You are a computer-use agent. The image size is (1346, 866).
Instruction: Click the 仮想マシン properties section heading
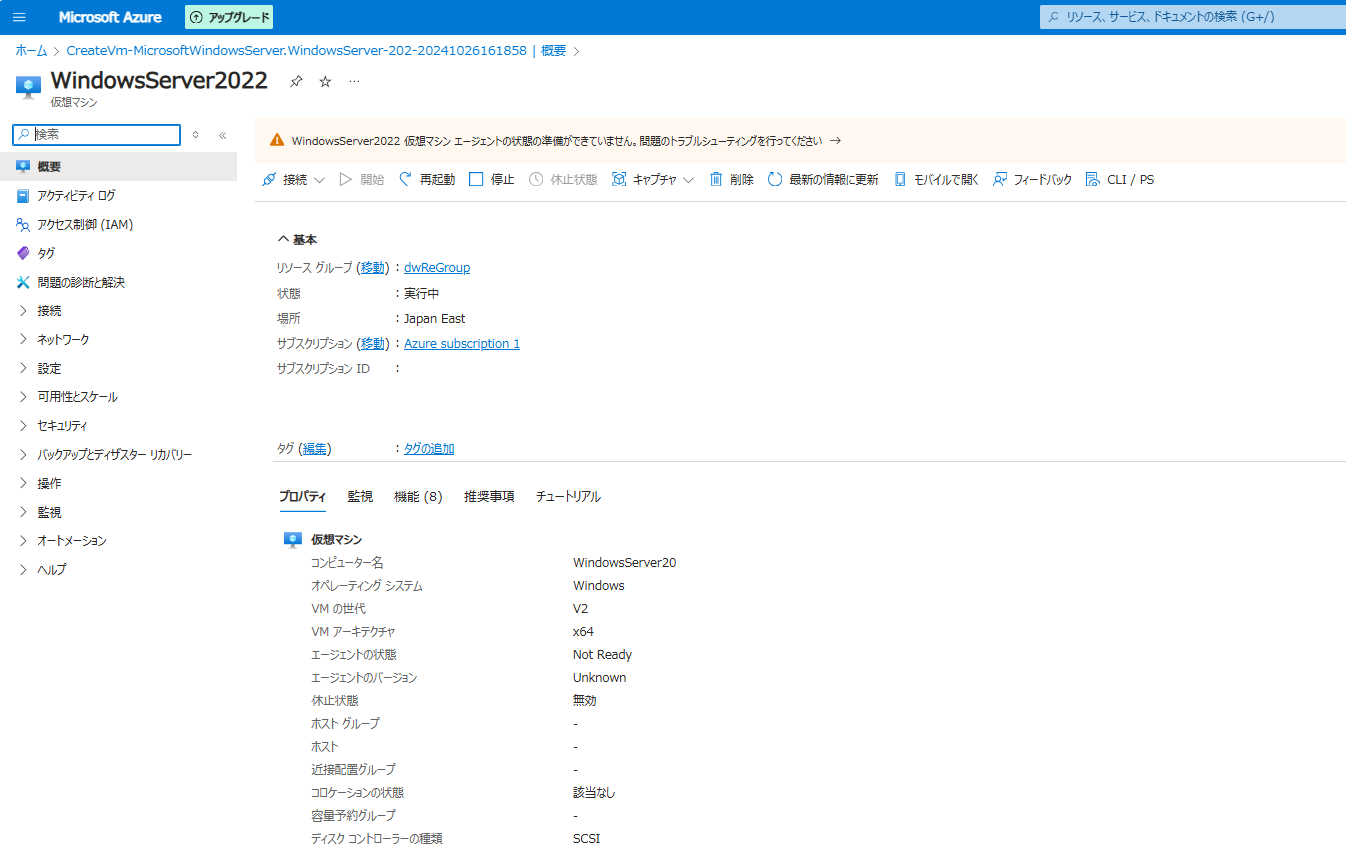click(x=336, y=540)
